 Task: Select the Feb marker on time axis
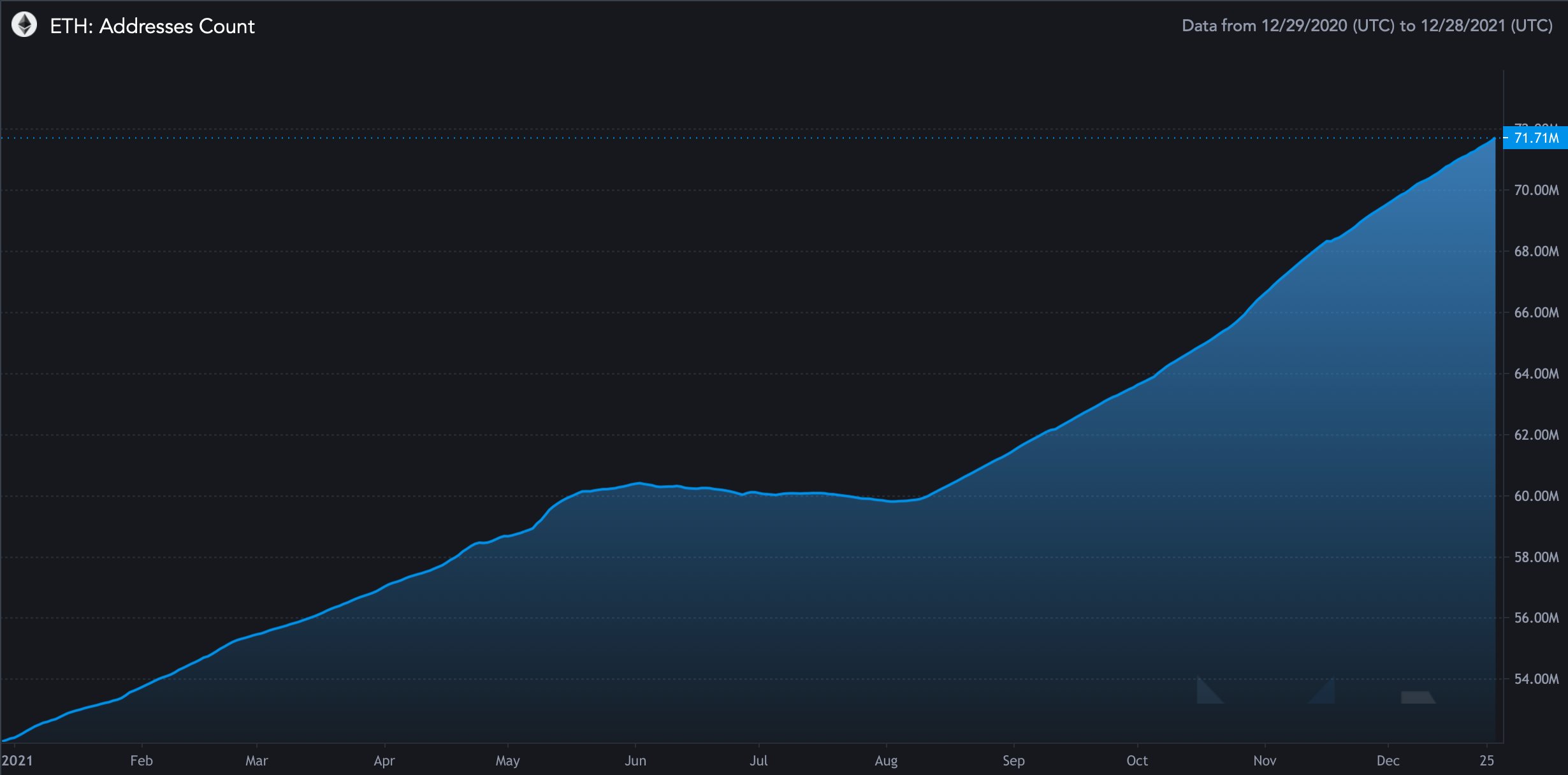pyautogui.click(x=142, y=760)
